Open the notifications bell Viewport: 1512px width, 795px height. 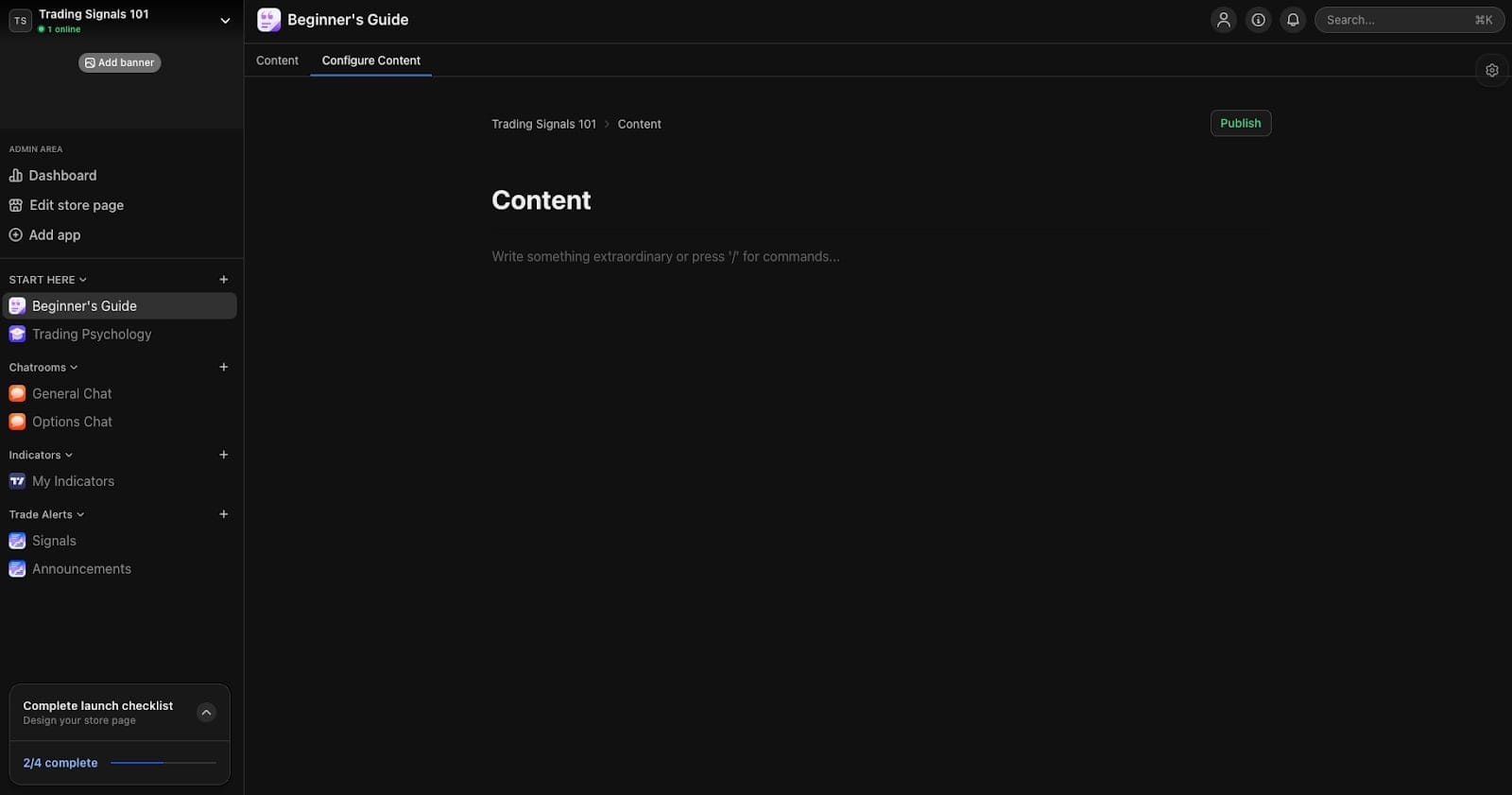pos(1293,20)
